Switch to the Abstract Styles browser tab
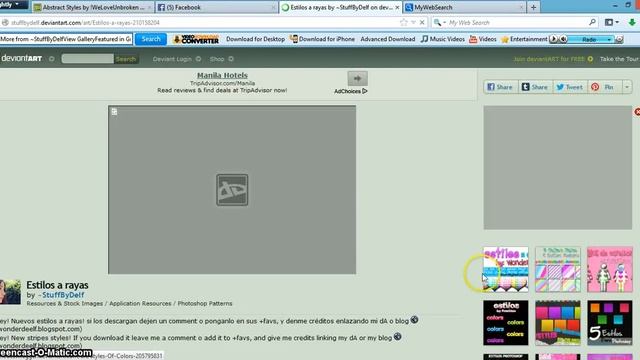 tap(93, 7)
